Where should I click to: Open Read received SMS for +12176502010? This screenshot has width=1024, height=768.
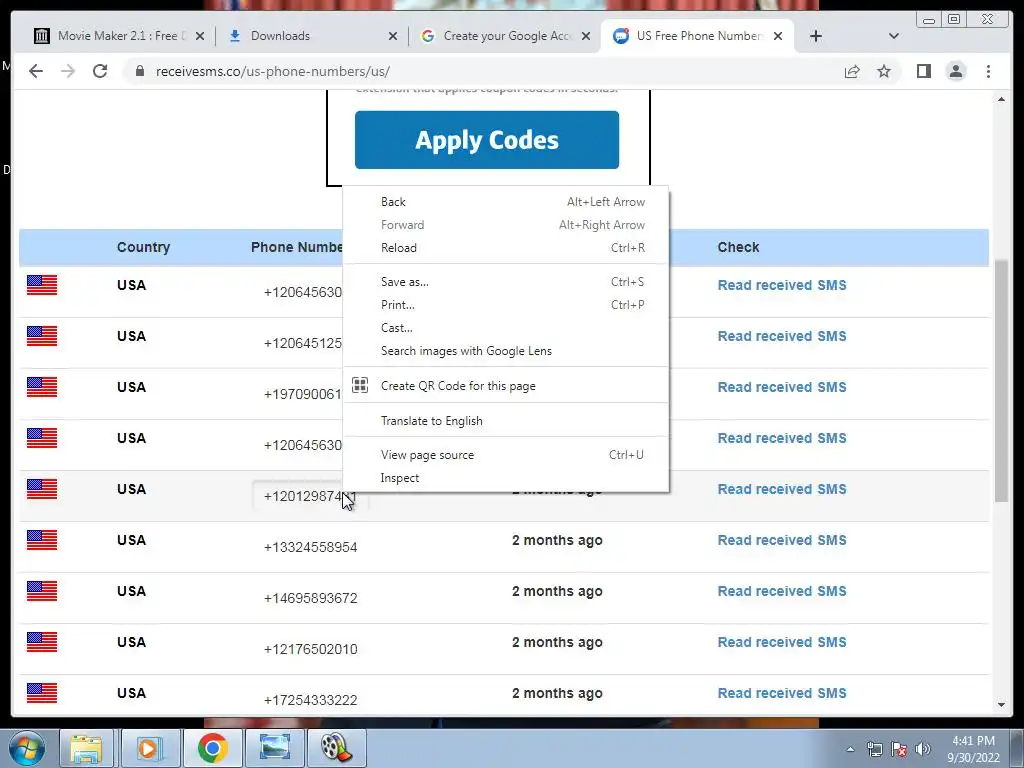pyautogui.click(x=782, y=642)
